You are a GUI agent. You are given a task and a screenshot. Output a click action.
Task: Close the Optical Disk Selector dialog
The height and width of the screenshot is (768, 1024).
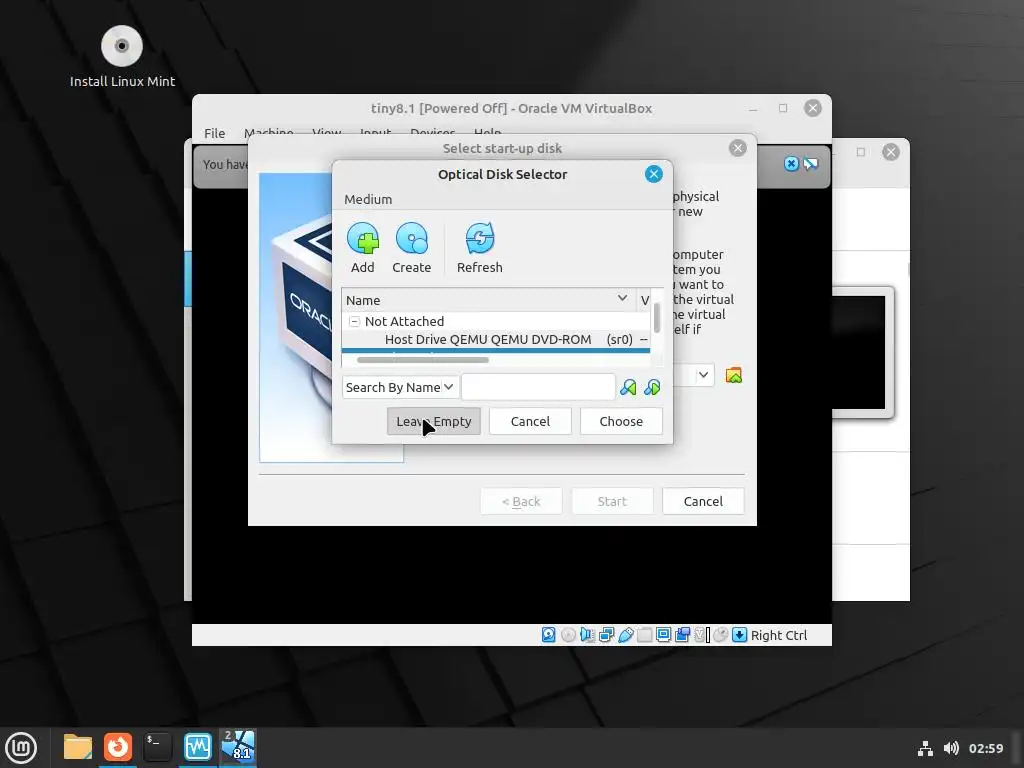click(654, 174)
